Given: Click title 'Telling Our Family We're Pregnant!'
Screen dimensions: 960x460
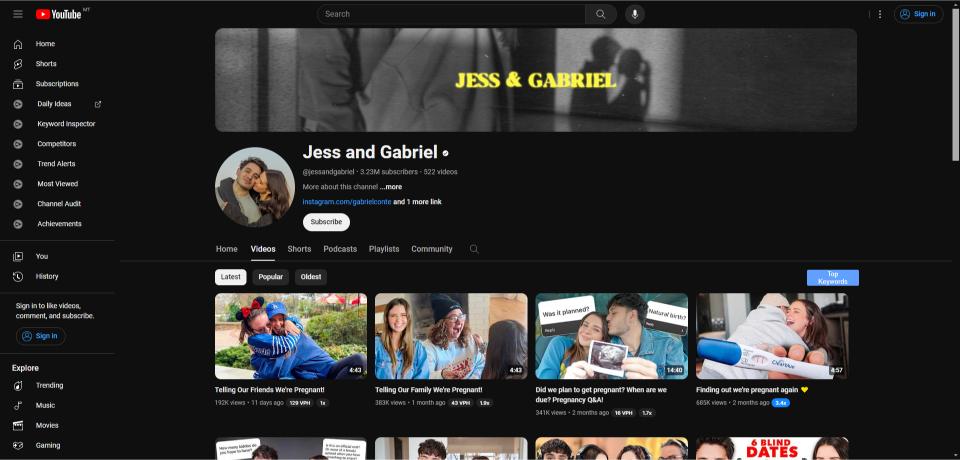Looking at the screenshot, I should tap(429, 390).
